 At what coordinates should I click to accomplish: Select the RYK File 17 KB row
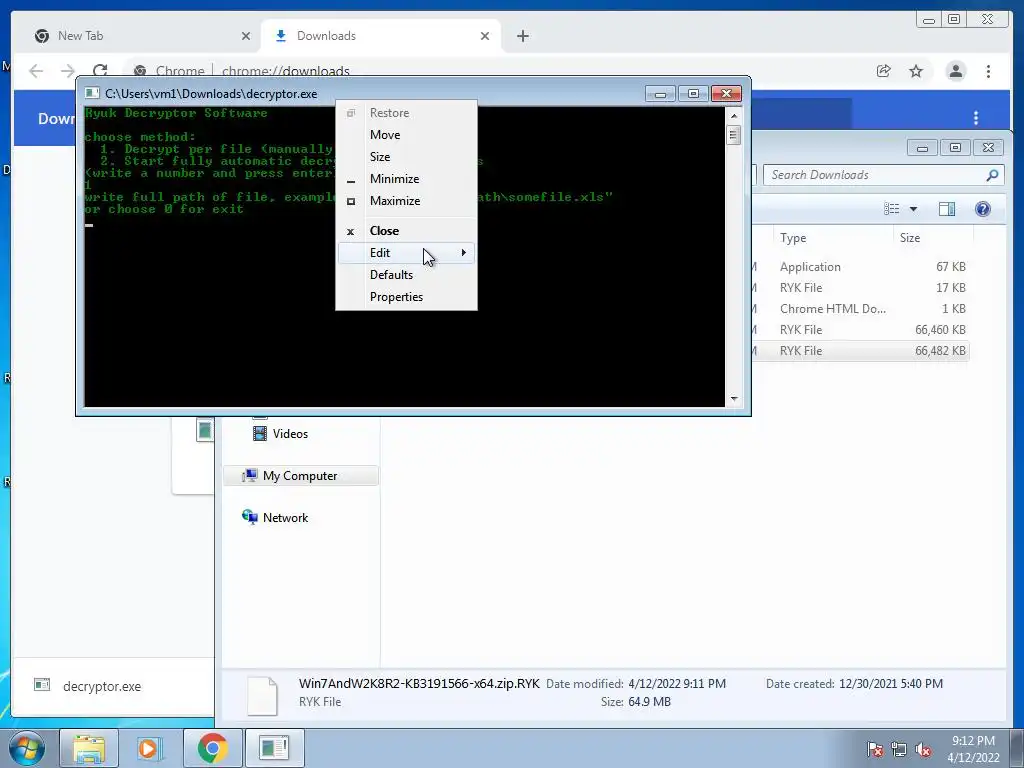860,287
